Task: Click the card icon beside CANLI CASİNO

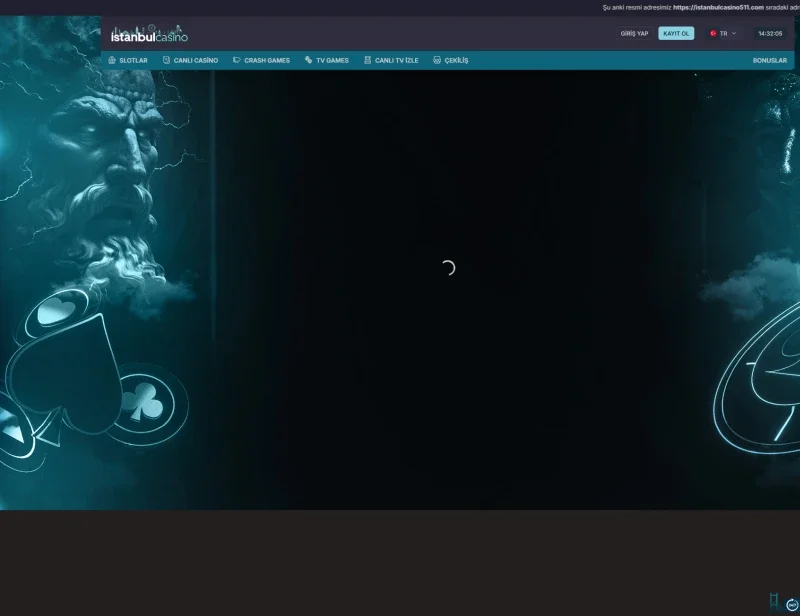Action: tap(166, 60)
